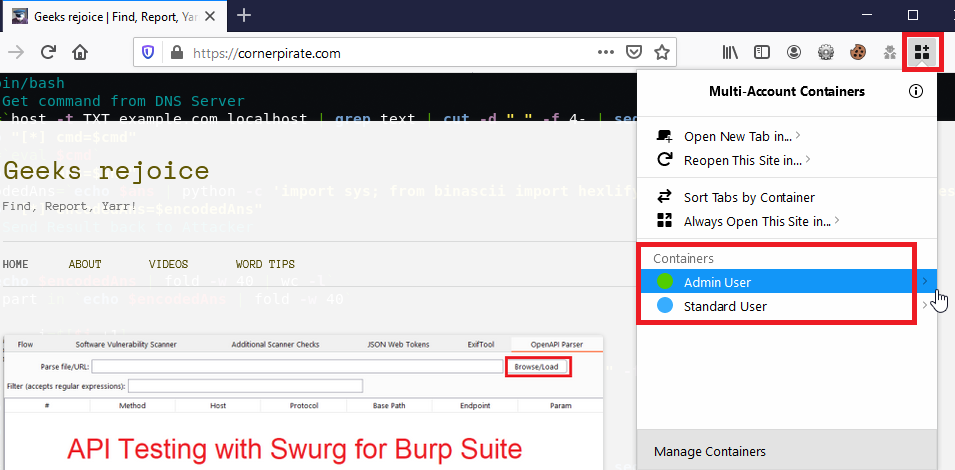Image resolution: width=955 pixels, height=470 pixels.
Task: Choose the Standard User container
Action: (x=725, y=306)
